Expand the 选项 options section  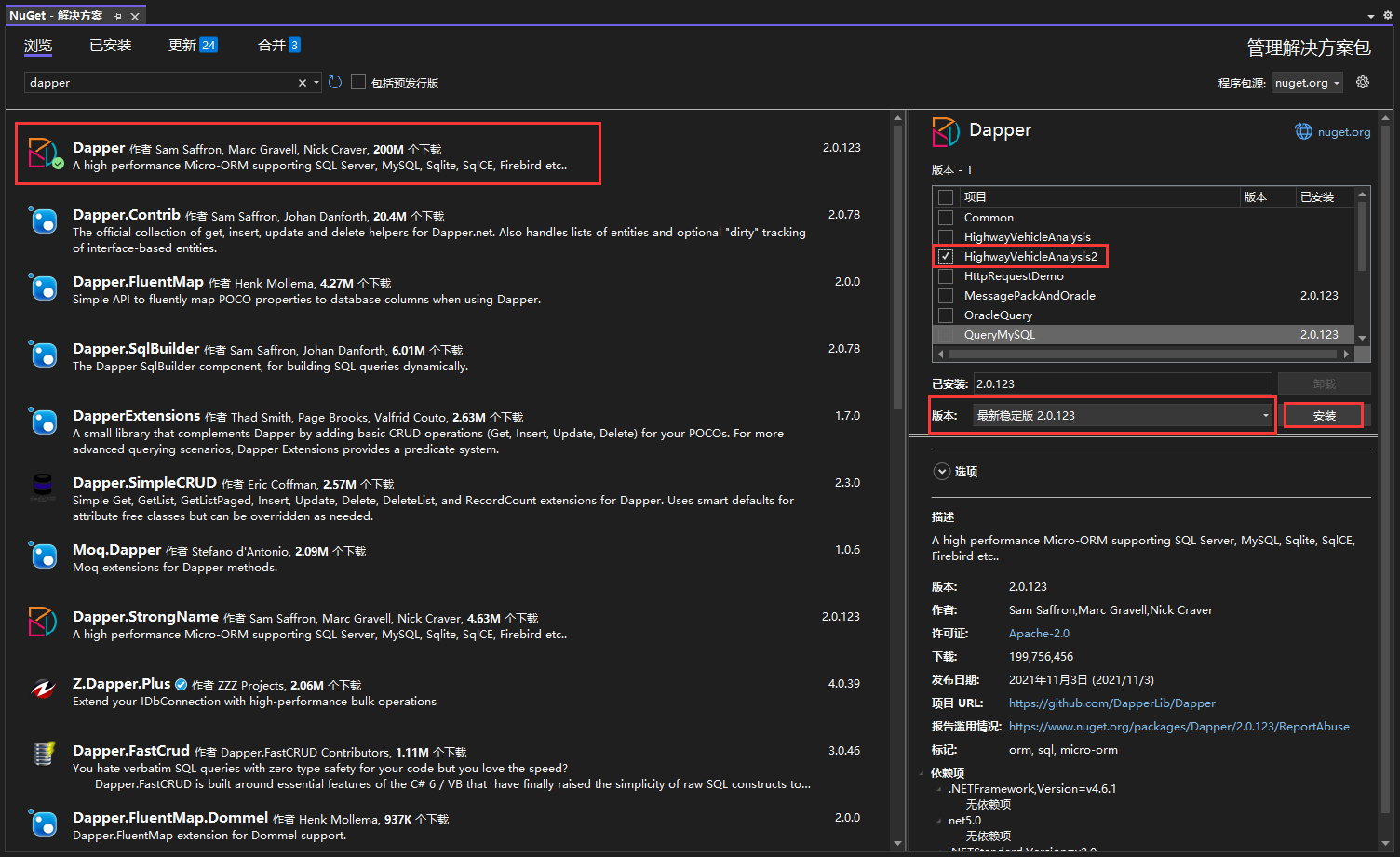point(942,472)
